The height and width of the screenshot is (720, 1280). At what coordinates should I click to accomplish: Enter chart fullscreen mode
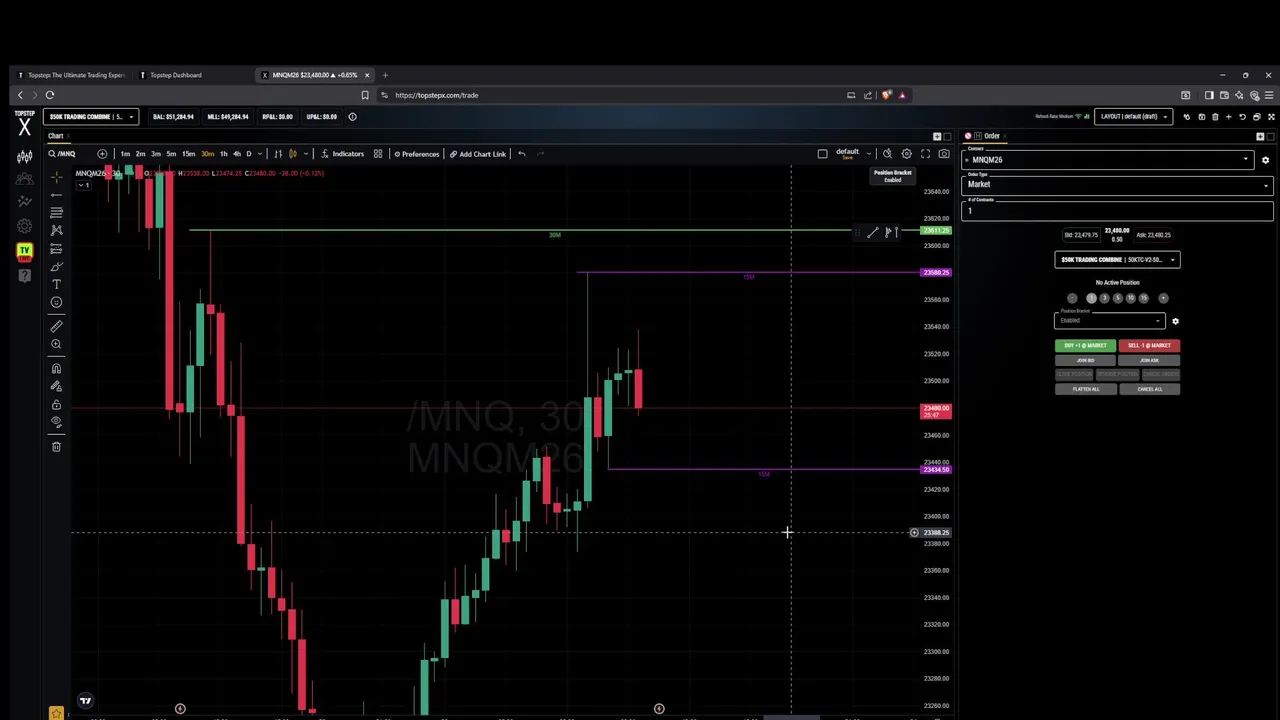(x=925, y=154)
